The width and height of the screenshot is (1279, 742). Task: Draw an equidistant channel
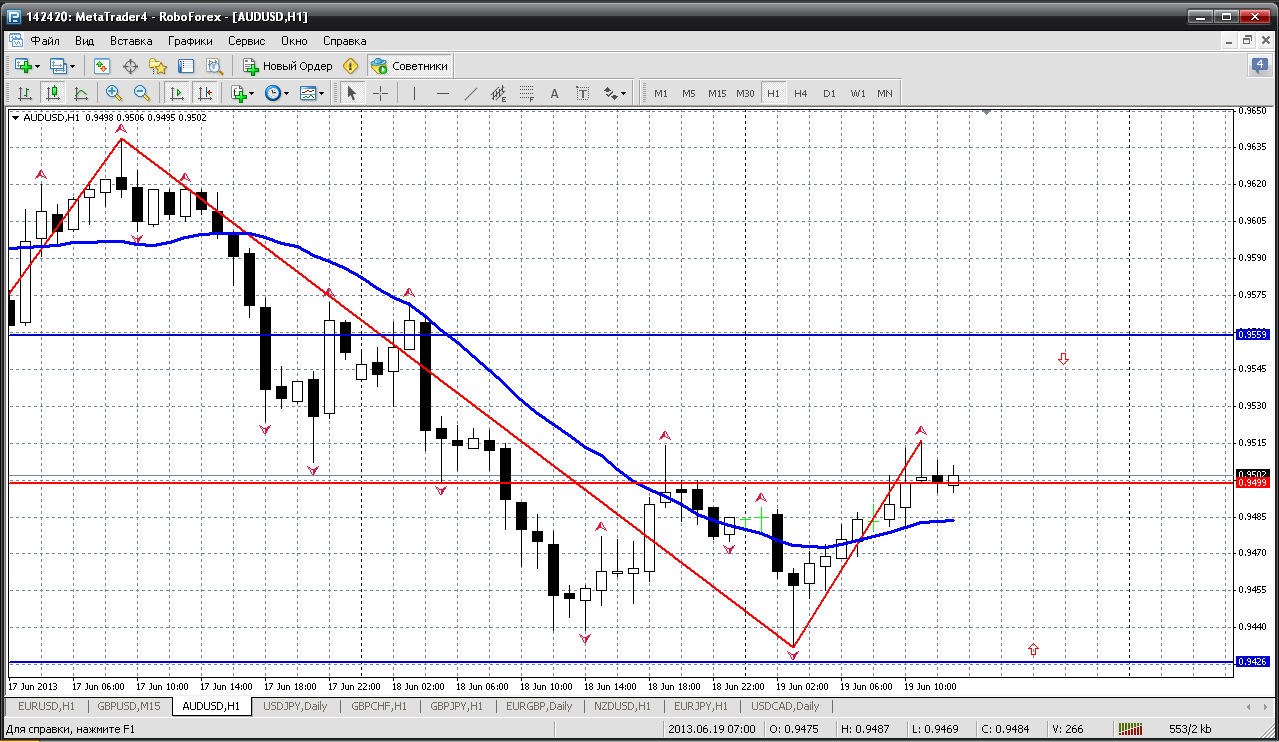[x=499, y=93]
